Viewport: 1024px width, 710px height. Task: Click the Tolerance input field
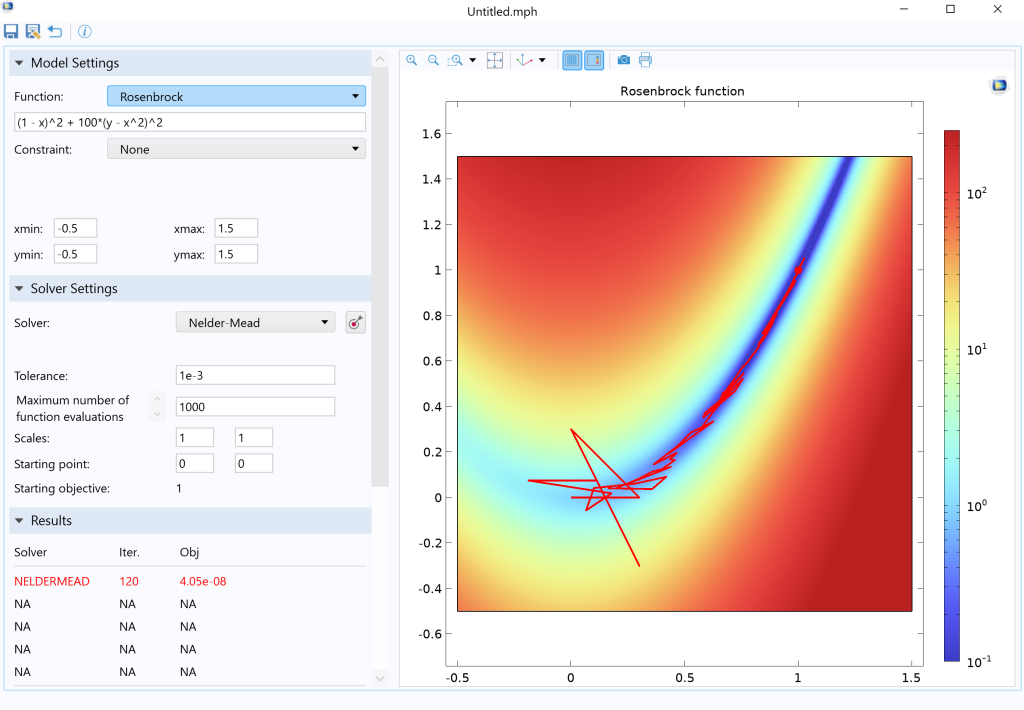[x=255, y=374]
